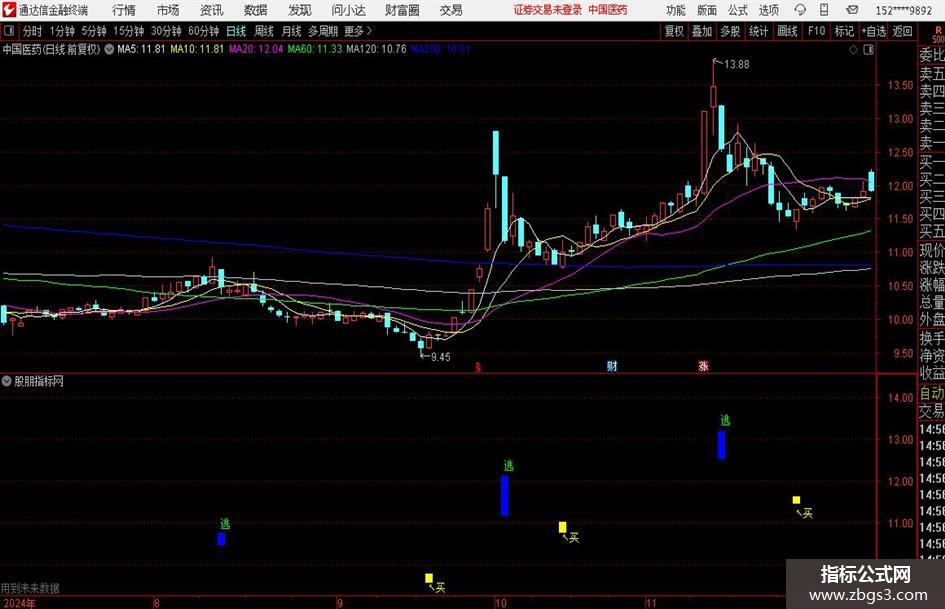This screenshot has height=609, width=945.
Task: Expand the 更多 periods chevron
Action: coord(369,31)
